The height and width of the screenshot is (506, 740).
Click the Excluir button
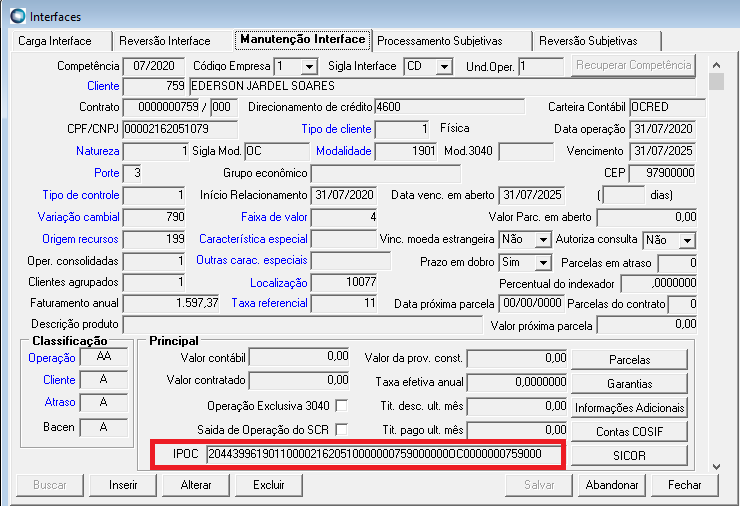(269, 485)
